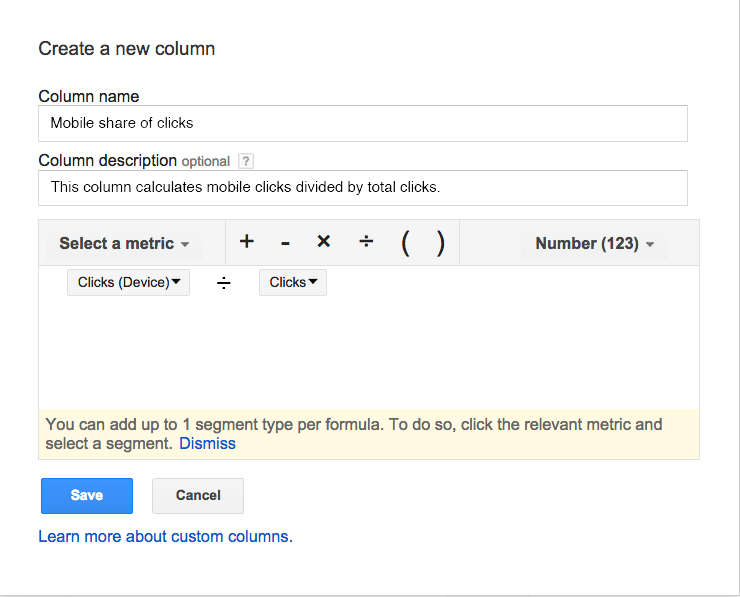Click the help question mark icon
The width and height of the screenshot is (740, 597).
click(246, 161)
